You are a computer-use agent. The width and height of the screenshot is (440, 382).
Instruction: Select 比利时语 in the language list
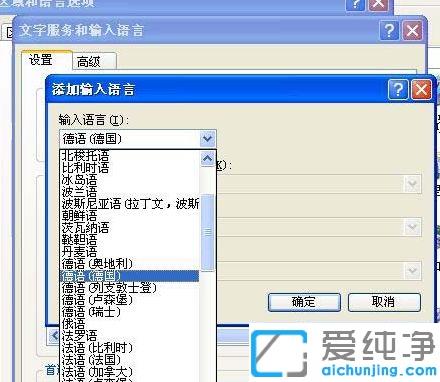(x=130, y=167)
